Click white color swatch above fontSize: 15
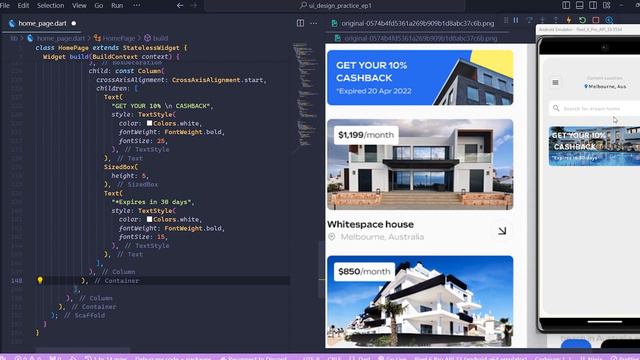The height and width of the screenshot is (360, 640). pyautogui.click(x=149, y=219)
